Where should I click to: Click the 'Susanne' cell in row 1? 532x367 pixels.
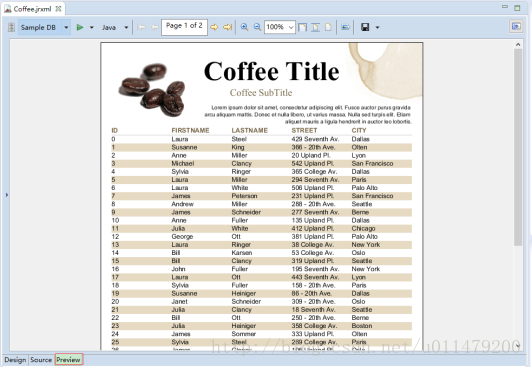[184, 147]
